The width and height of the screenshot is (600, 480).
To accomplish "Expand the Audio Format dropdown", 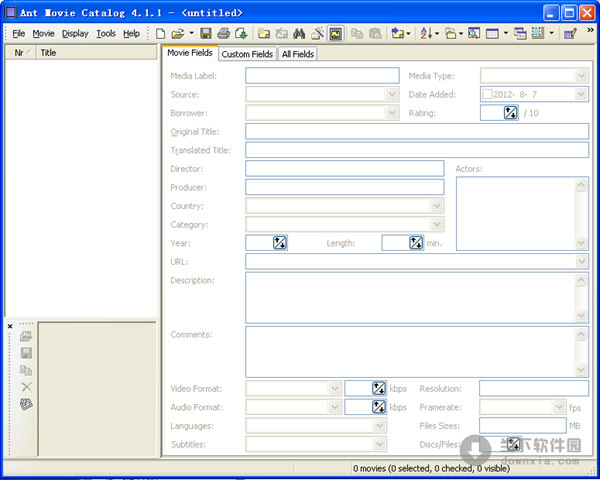I will (335, 407).
